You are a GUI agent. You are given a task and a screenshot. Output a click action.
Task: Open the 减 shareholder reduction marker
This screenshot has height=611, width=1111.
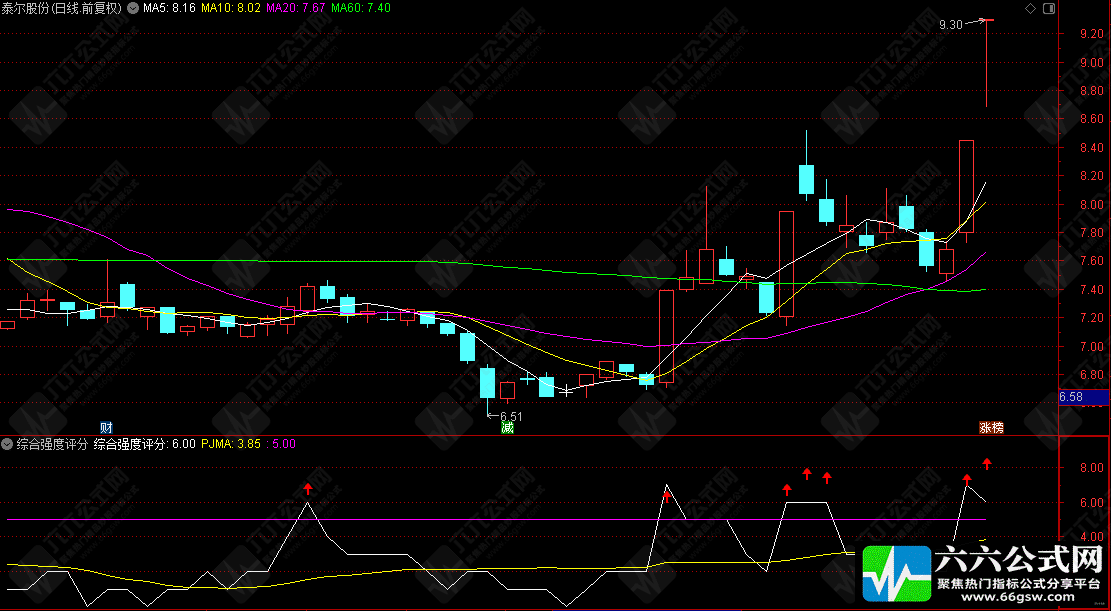tap(507, 427)
